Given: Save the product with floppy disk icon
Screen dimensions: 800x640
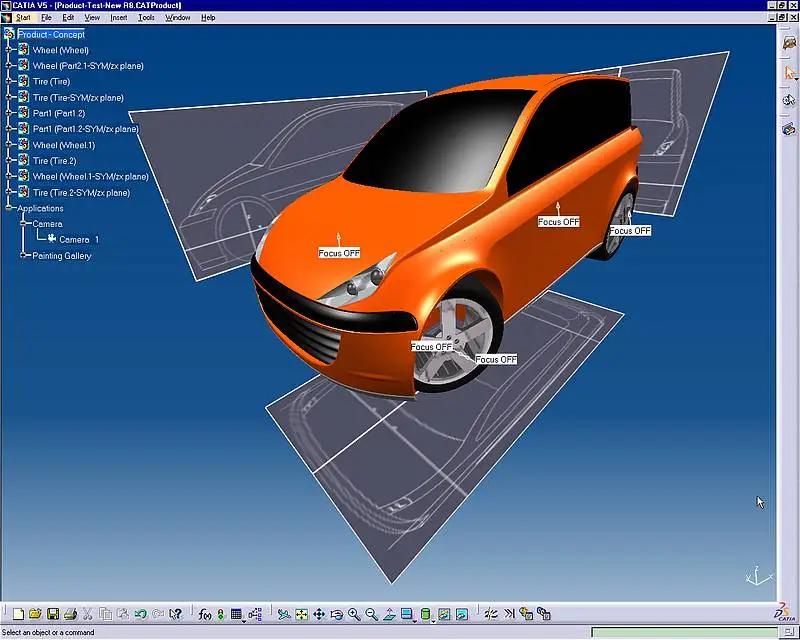Looking at the screenshot, I should point(53,614).
